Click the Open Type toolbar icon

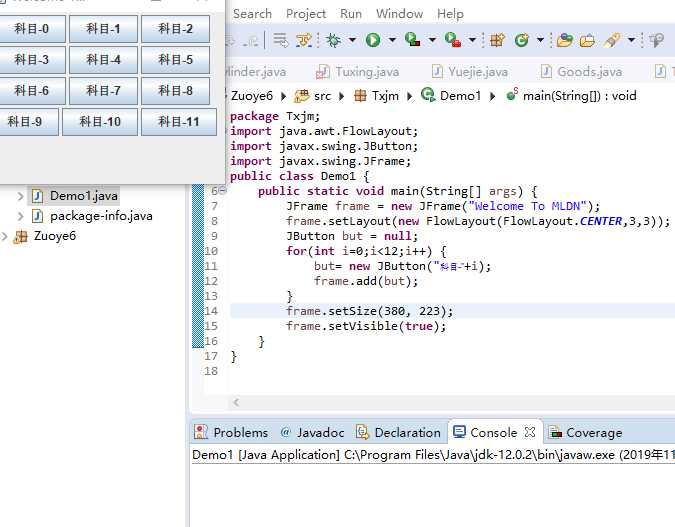(564, 40)
